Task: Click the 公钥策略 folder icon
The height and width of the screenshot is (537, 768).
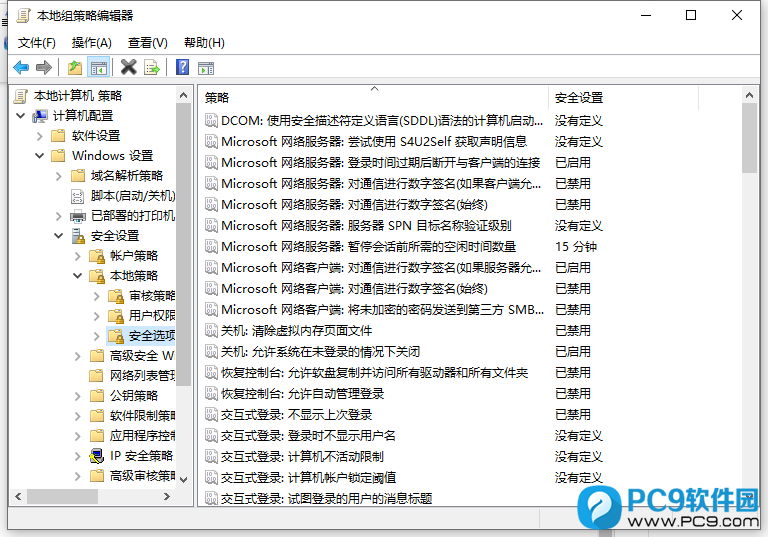Action: tap(97, 395)
